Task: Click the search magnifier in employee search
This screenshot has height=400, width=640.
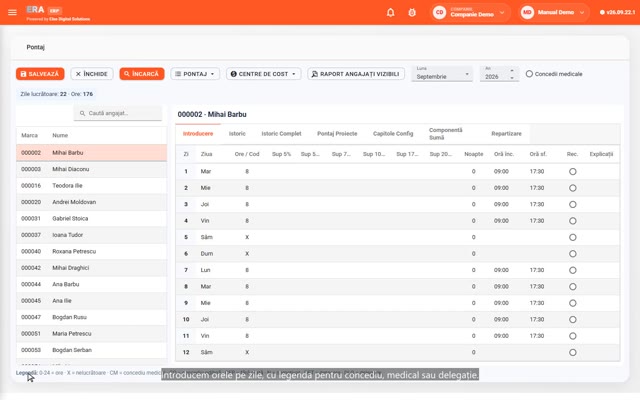Action: click(82, 113)
